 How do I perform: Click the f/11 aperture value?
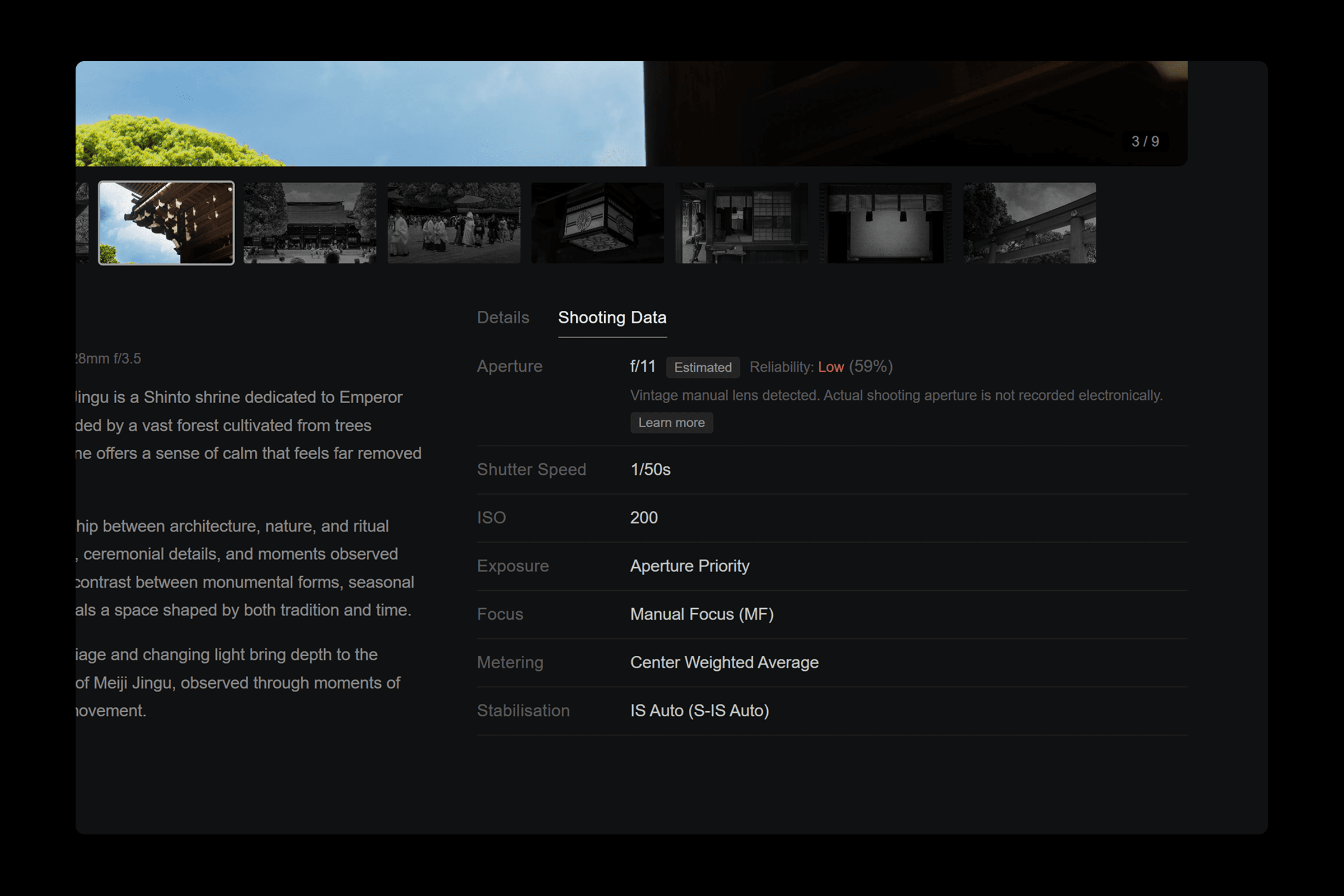click(643, 366)
